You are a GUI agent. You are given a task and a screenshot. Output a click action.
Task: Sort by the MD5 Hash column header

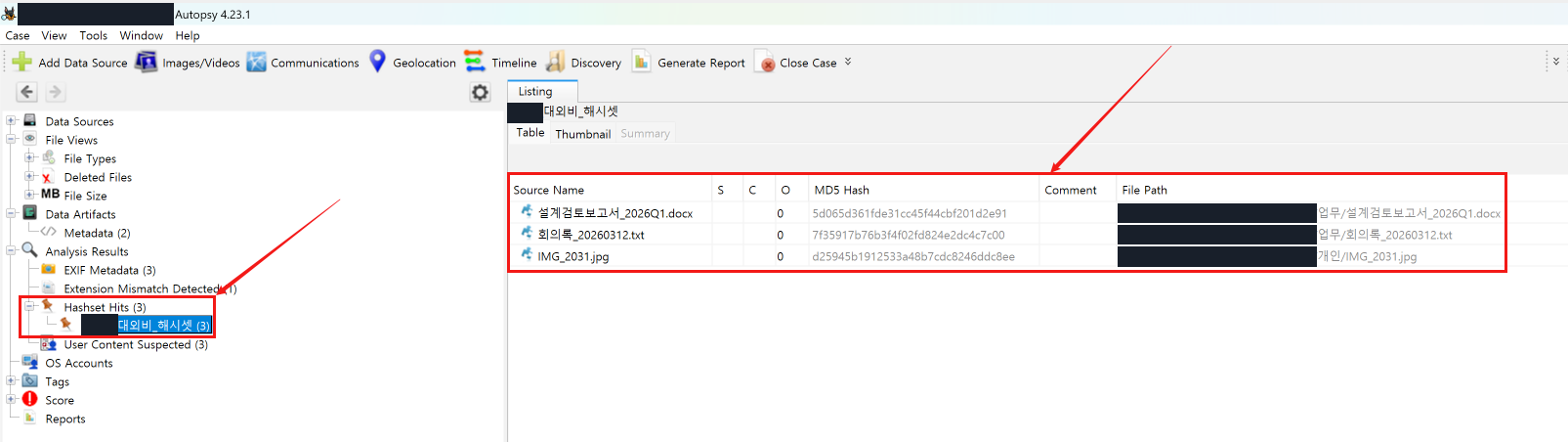click(924, 190)
